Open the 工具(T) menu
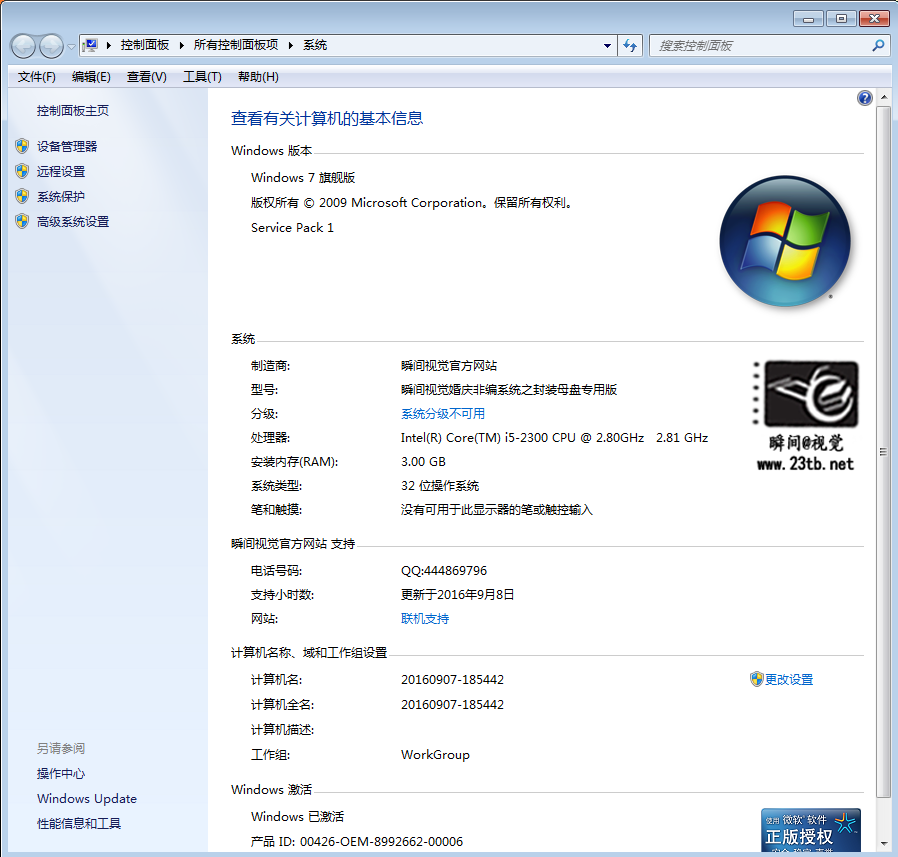The image size is (898, 857). [202, 77]
